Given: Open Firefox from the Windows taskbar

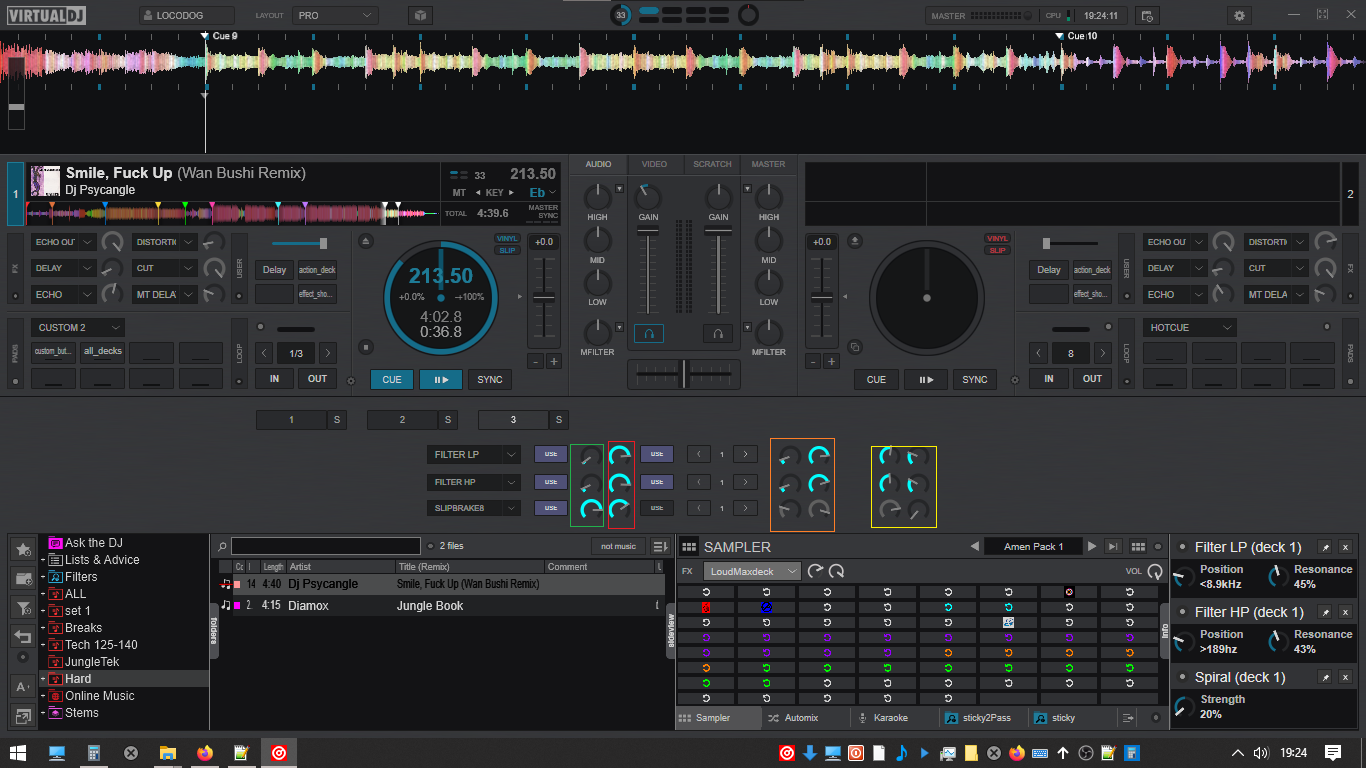Looking at the screenshot, I should coord(205,752).
